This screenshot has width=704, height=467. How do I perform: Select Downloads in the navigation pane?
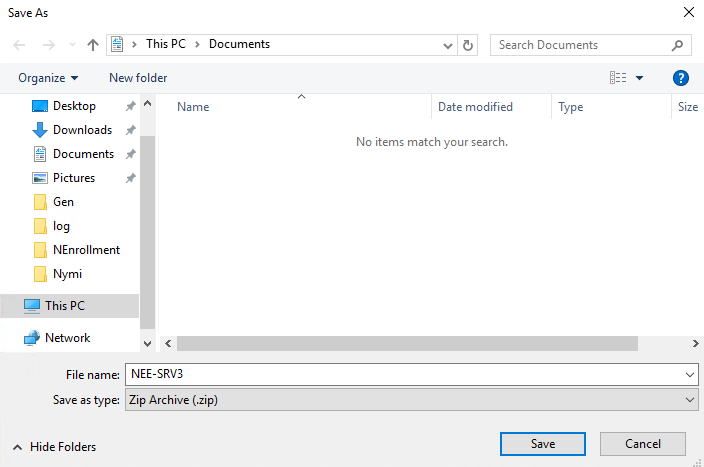[x=82, y=130]
